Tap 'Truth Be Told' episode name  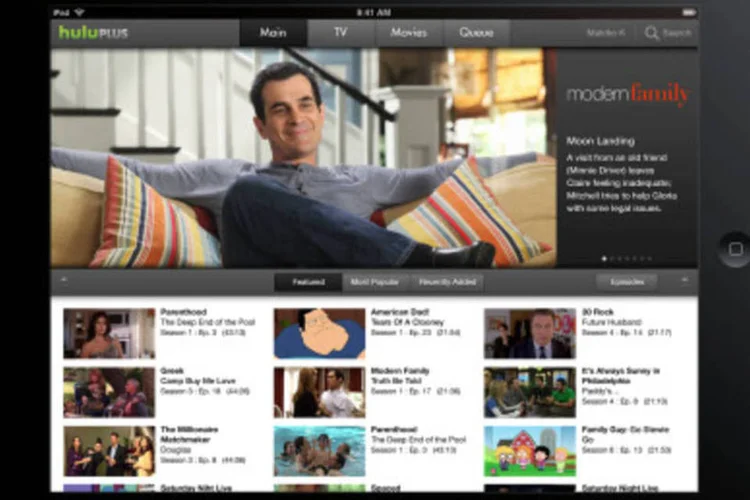396,381
